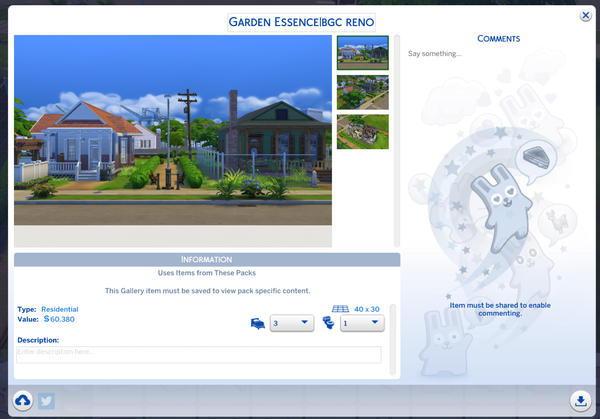Click thumbnail list vertical scrollbar
Image resolution: width=600 pixels, height=419 pixels.
(397, 141)
